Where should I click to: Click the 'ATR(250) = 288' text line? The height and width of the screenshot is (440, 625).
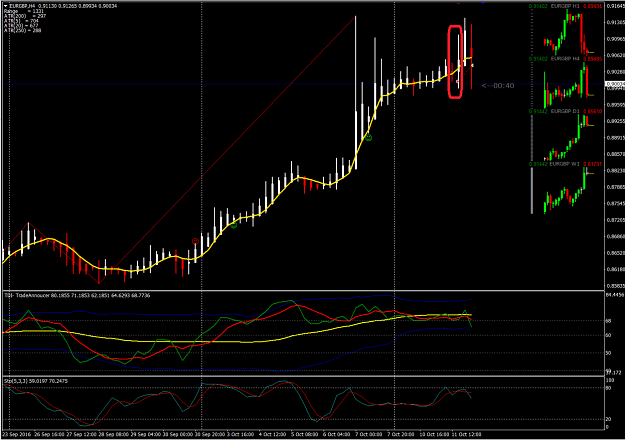(22, 30)
